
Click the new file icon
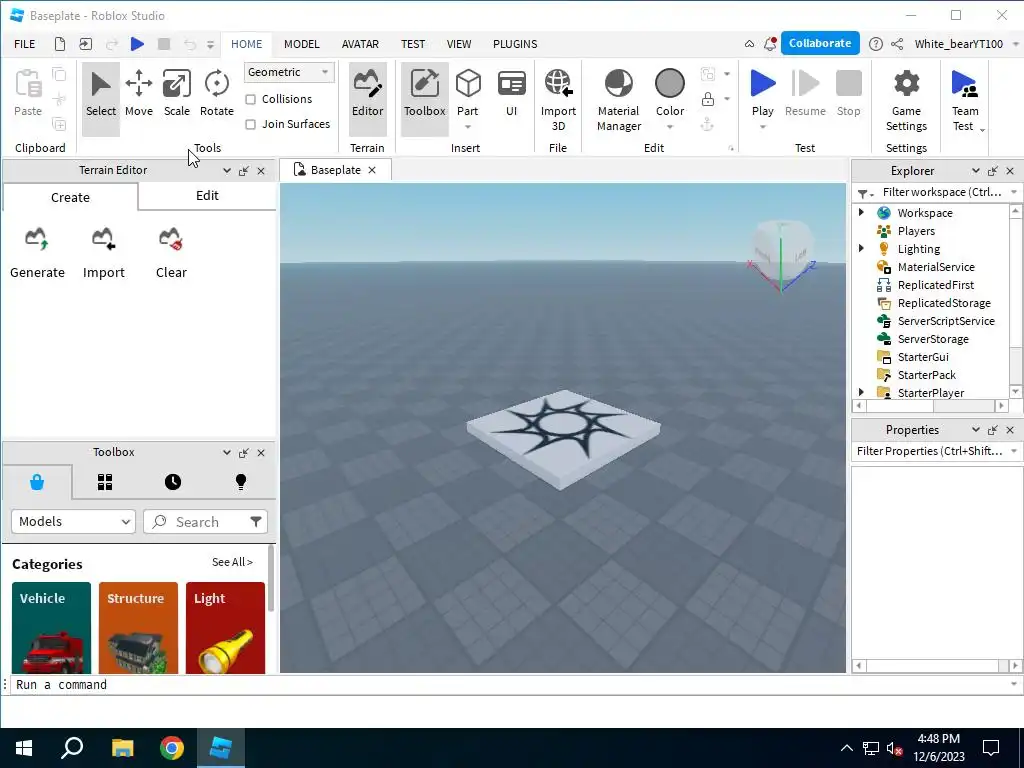[x=59, y=44]
